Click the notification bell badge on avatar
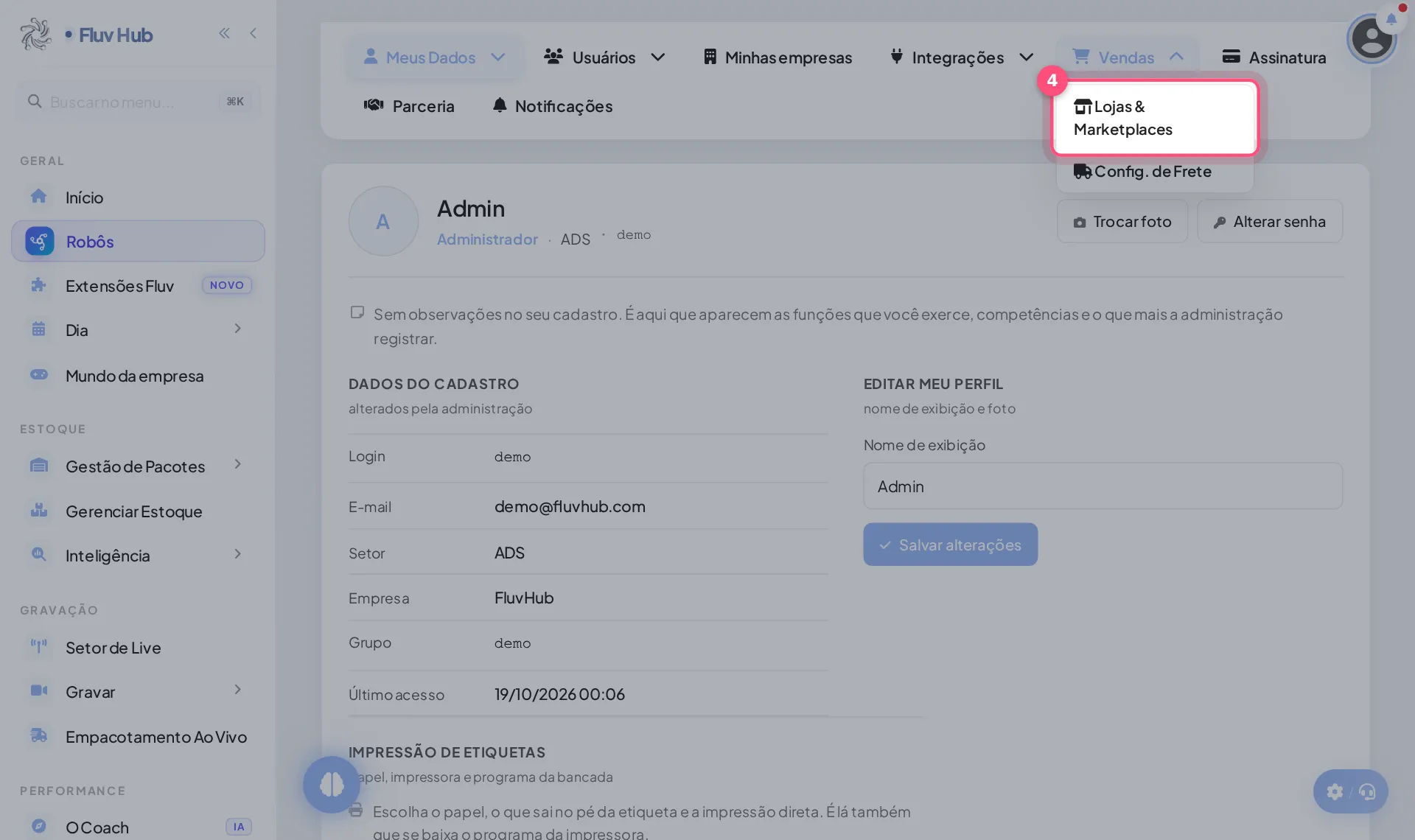Image resolution: width=1415 pixels, height=840 pixels. pos(1391,18)
